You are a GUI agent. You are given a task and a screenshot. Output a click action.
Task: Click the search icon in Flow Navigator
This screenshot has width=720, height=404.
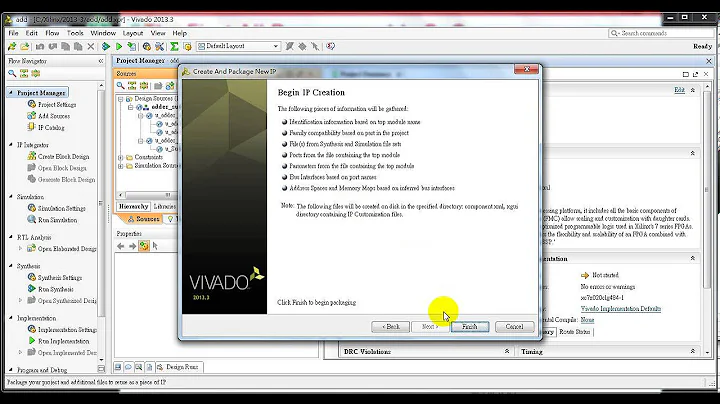12,73
